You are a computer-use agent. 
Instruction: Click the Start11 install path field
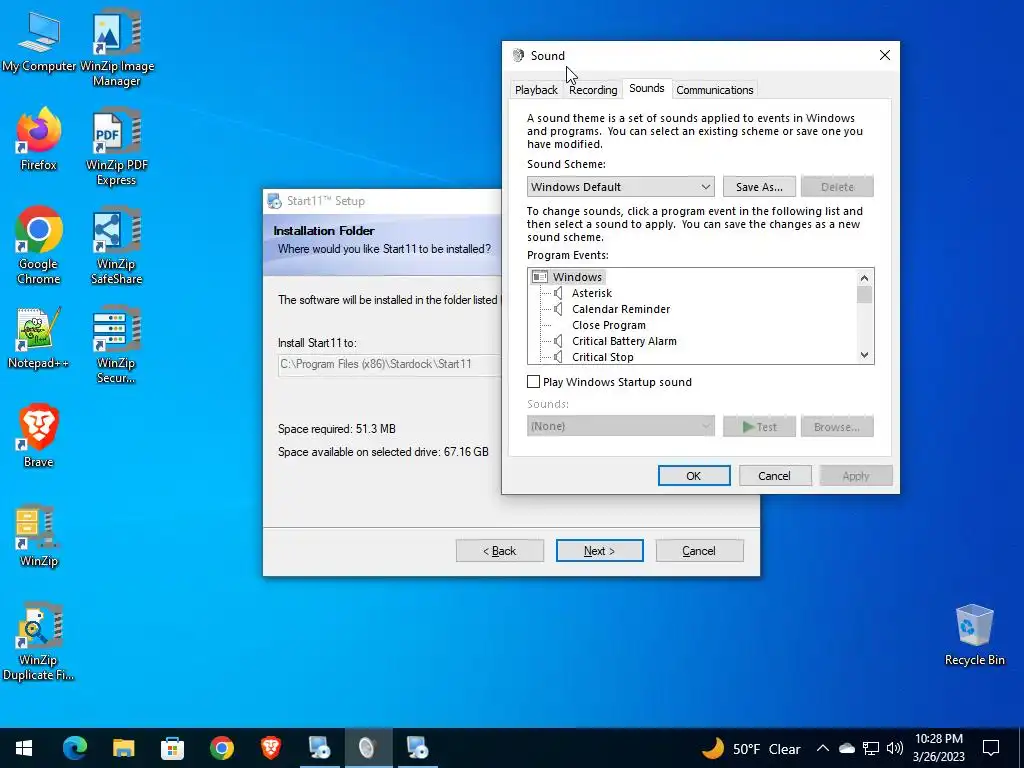pos(390,364)
